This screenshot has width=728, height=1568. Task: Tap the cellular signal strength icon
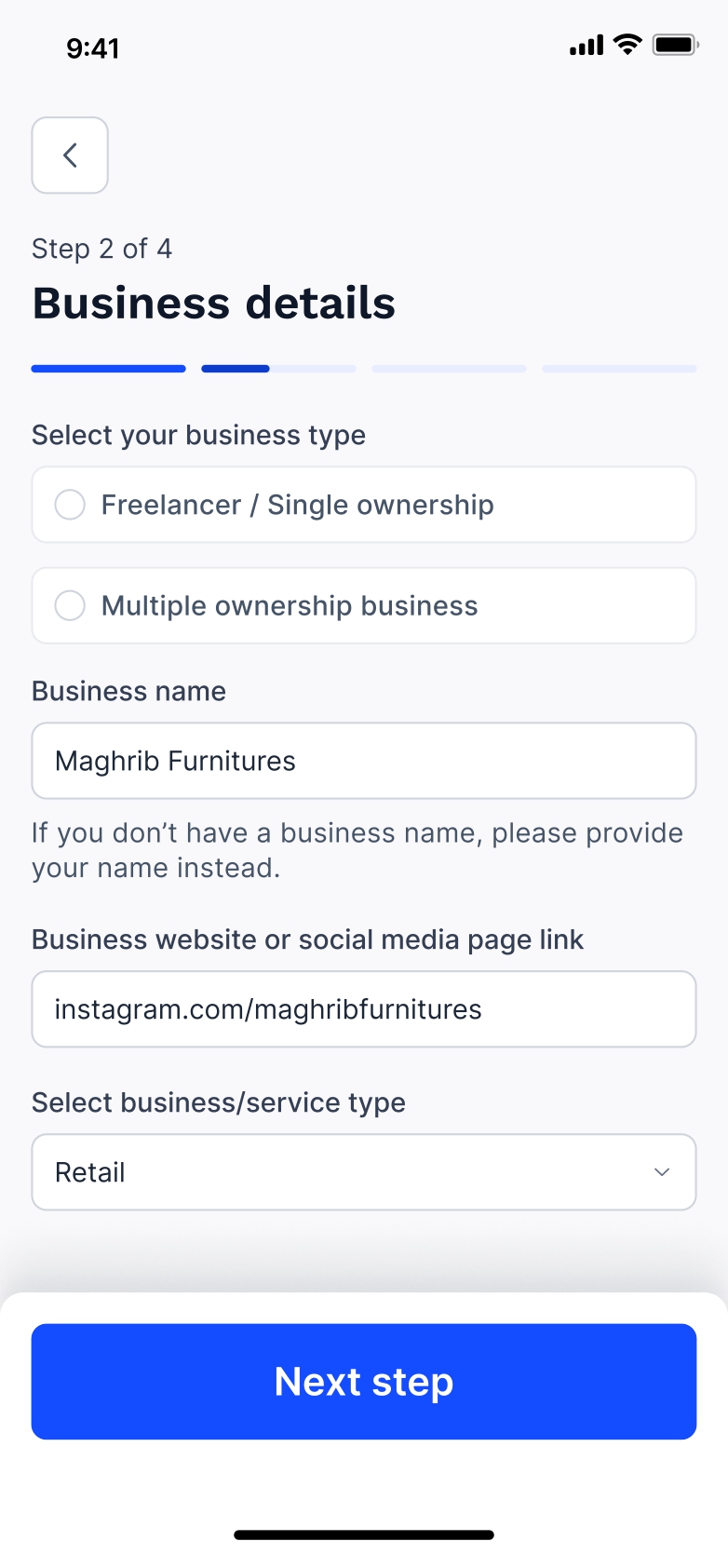click(586, 45)
